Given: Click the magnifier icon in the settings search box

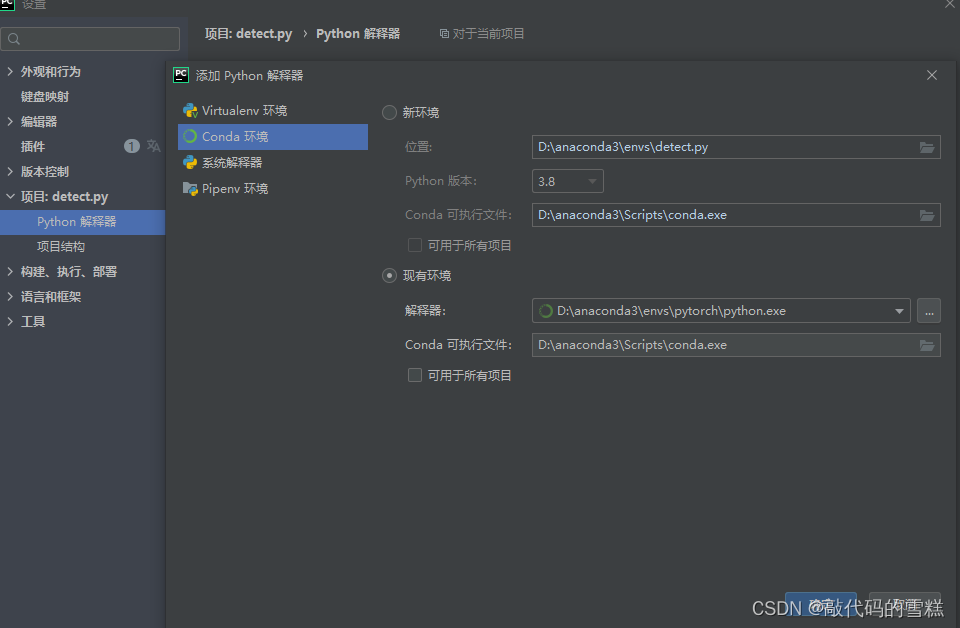Looking at the screenshot, I should coord(14,38).
